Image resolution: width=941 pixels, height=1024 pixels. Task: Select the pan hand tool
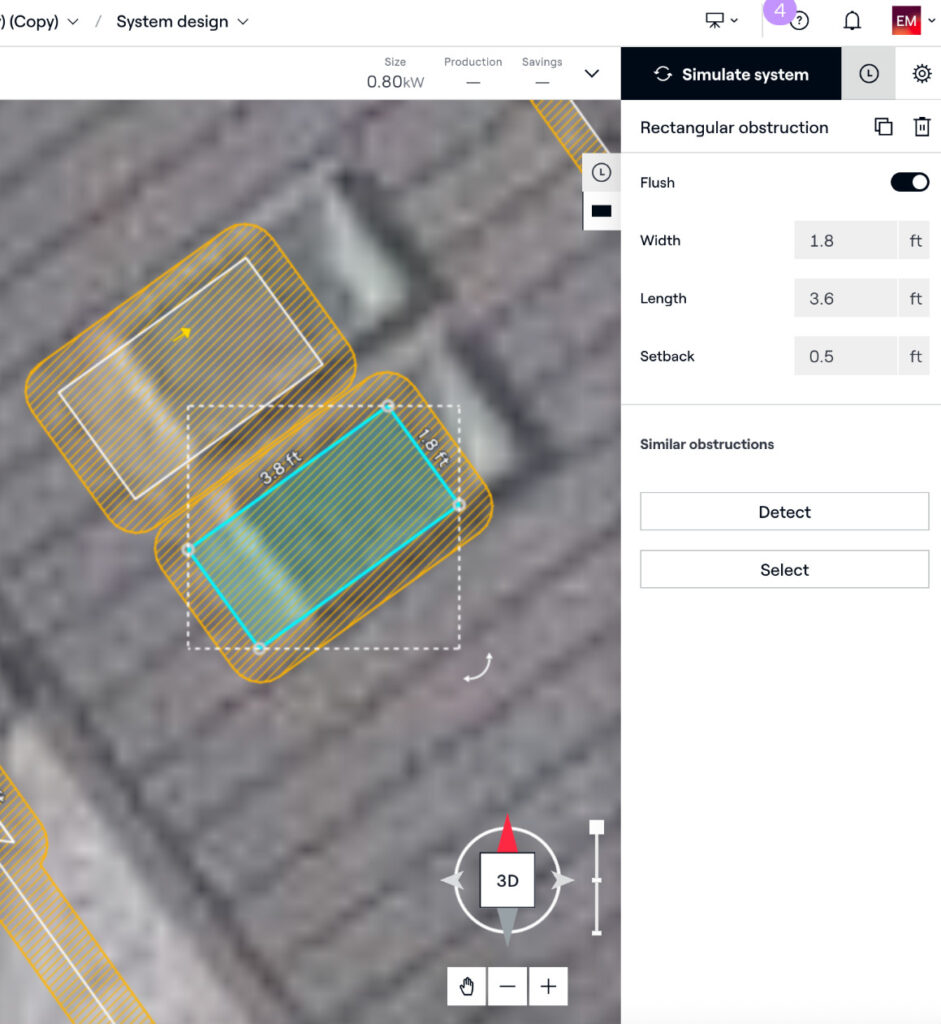[467, 987]
